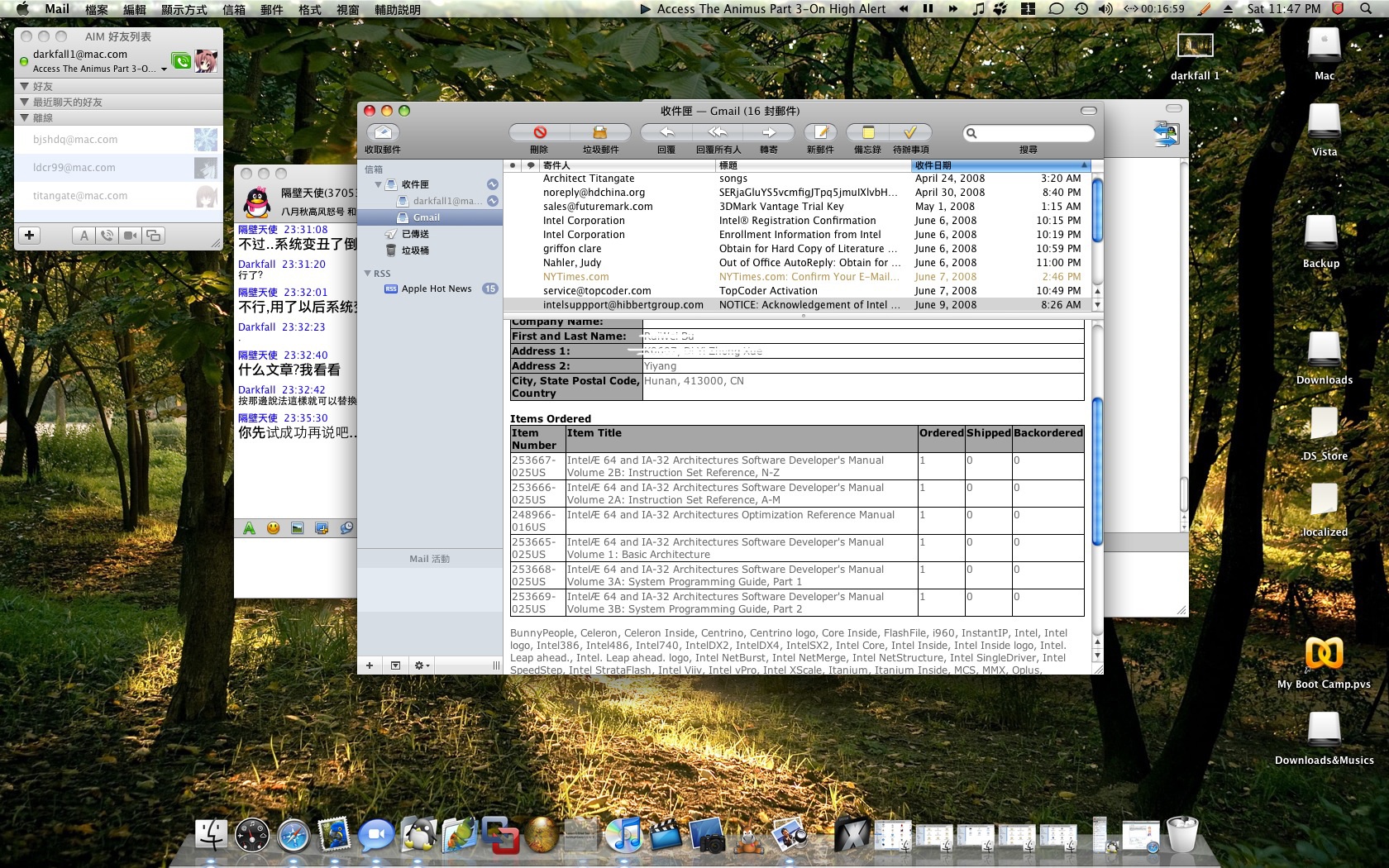Click the Get Mail (收取郵件) toolbar icon
The width and height of the screenshot is (1389, 868).
(x=382, y=132)
